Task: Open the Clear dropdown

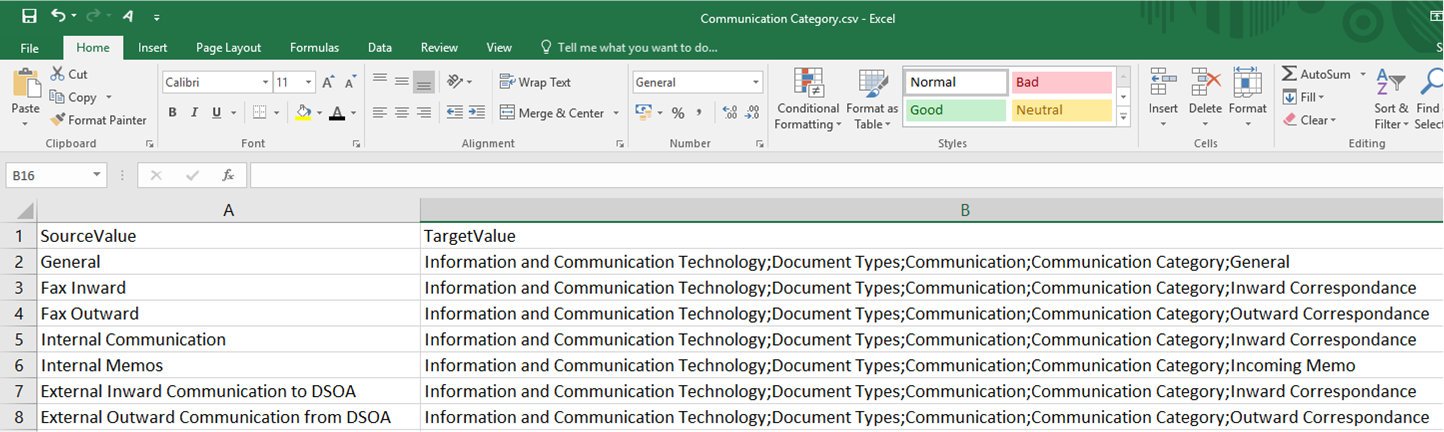Action: [x=1310, y=120]
